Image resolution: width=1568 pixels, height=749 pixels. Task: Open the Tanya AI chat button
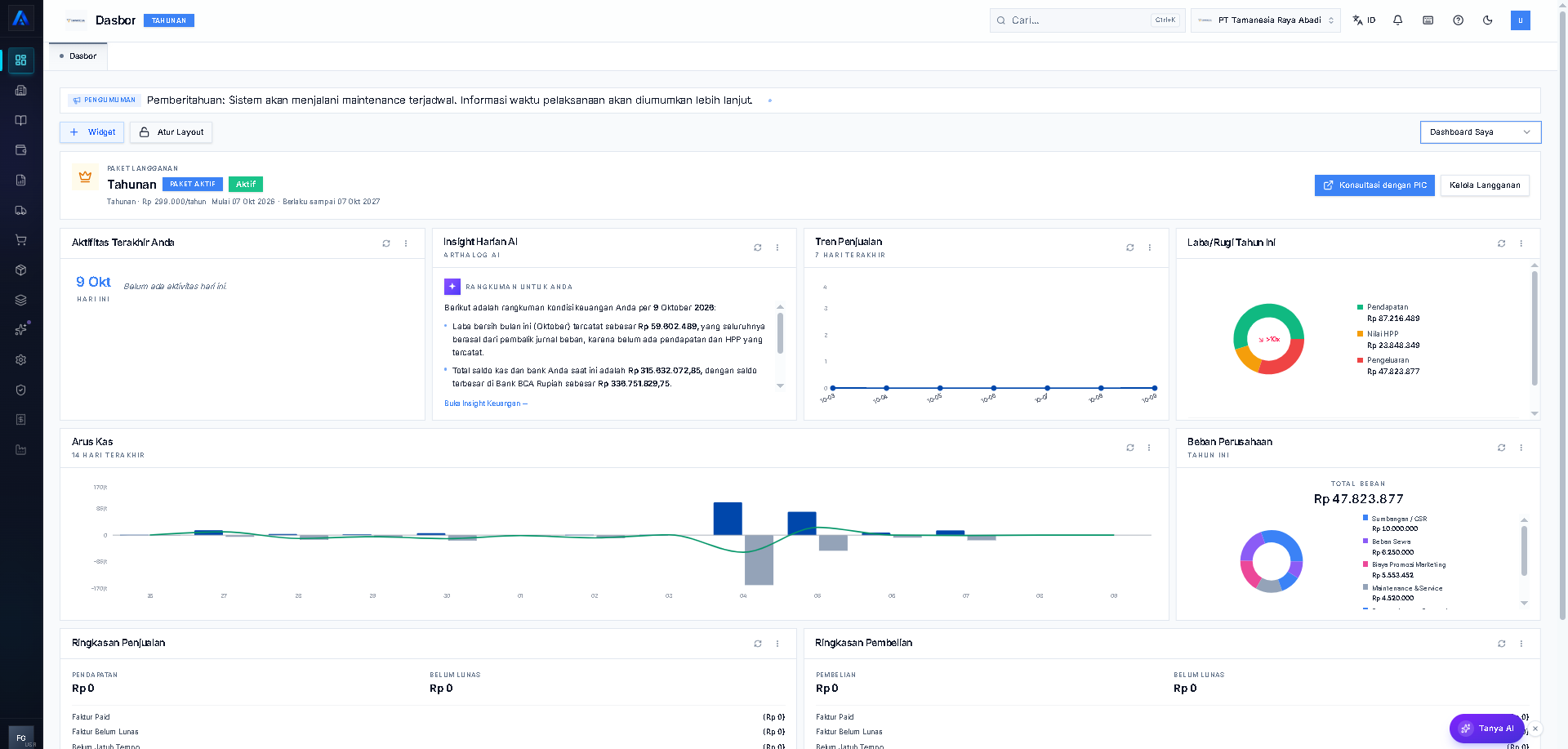(1487, 729)
